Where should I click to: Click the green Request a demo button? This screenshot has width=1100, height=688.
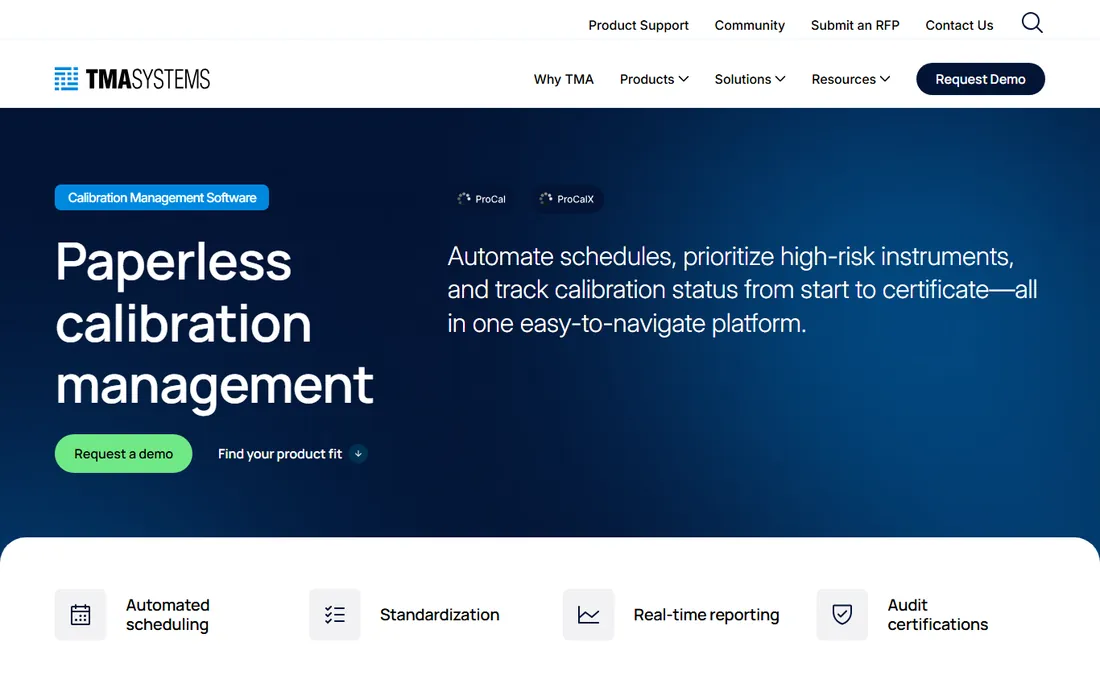coord(123,454)
